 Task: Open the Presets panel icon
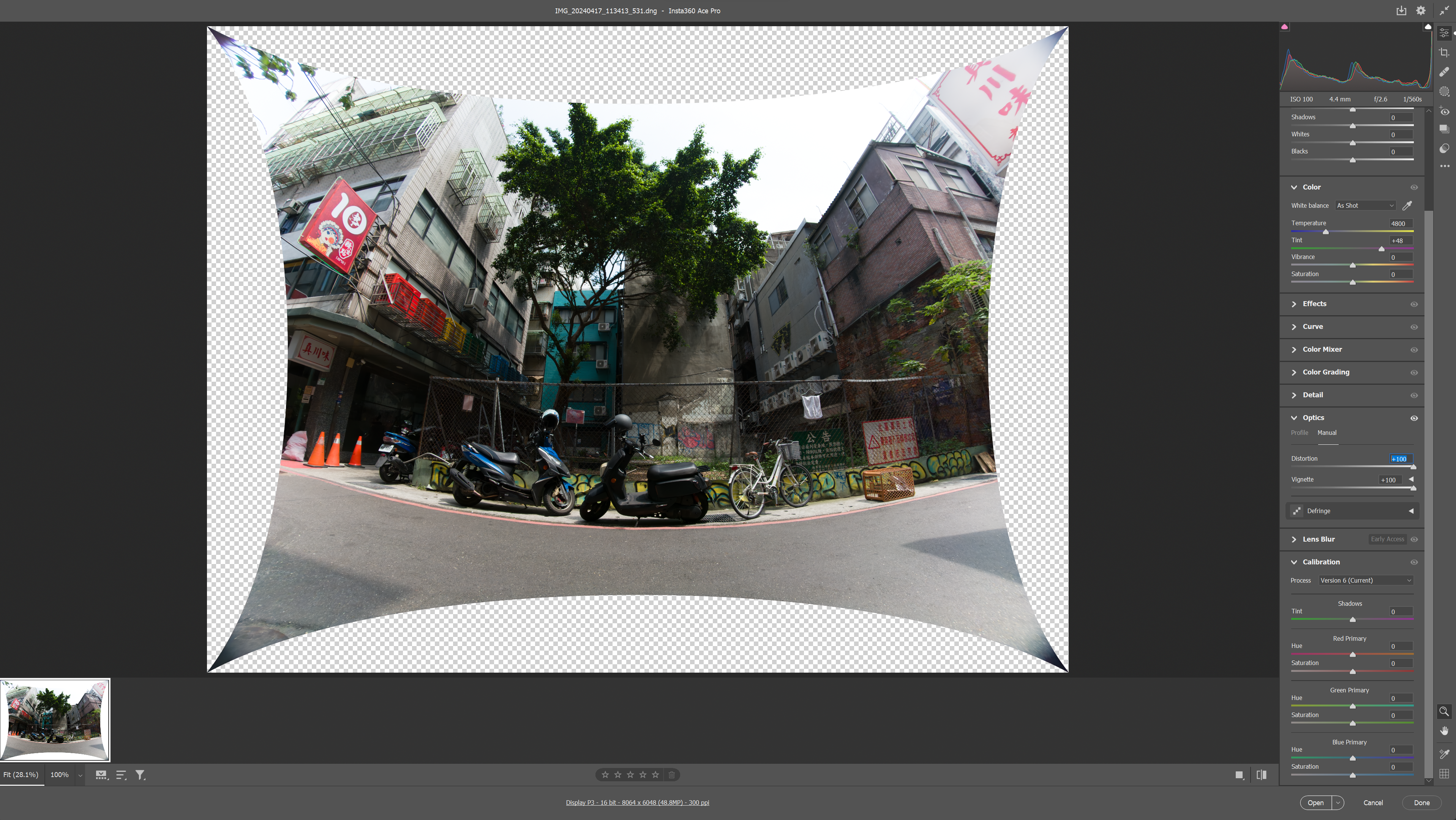[1444, 148]
